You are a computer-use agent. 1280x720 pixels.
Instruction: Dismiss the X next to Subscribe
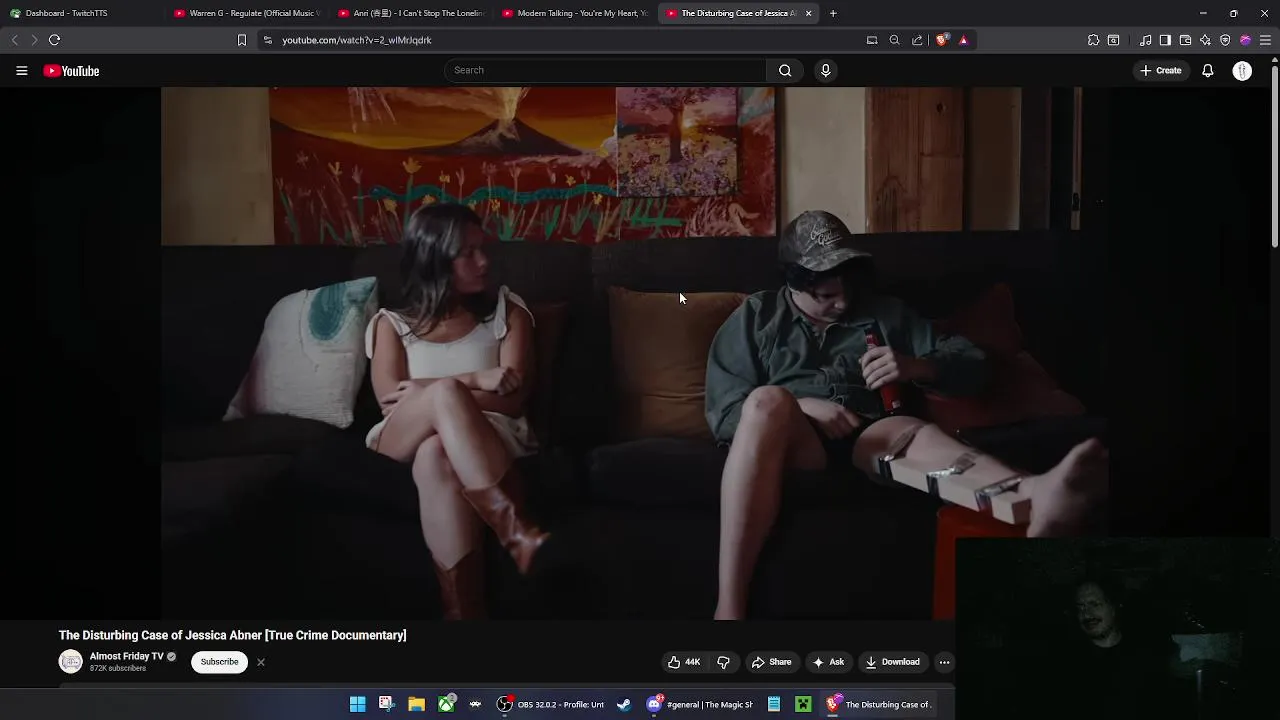(x=260, y=662)
